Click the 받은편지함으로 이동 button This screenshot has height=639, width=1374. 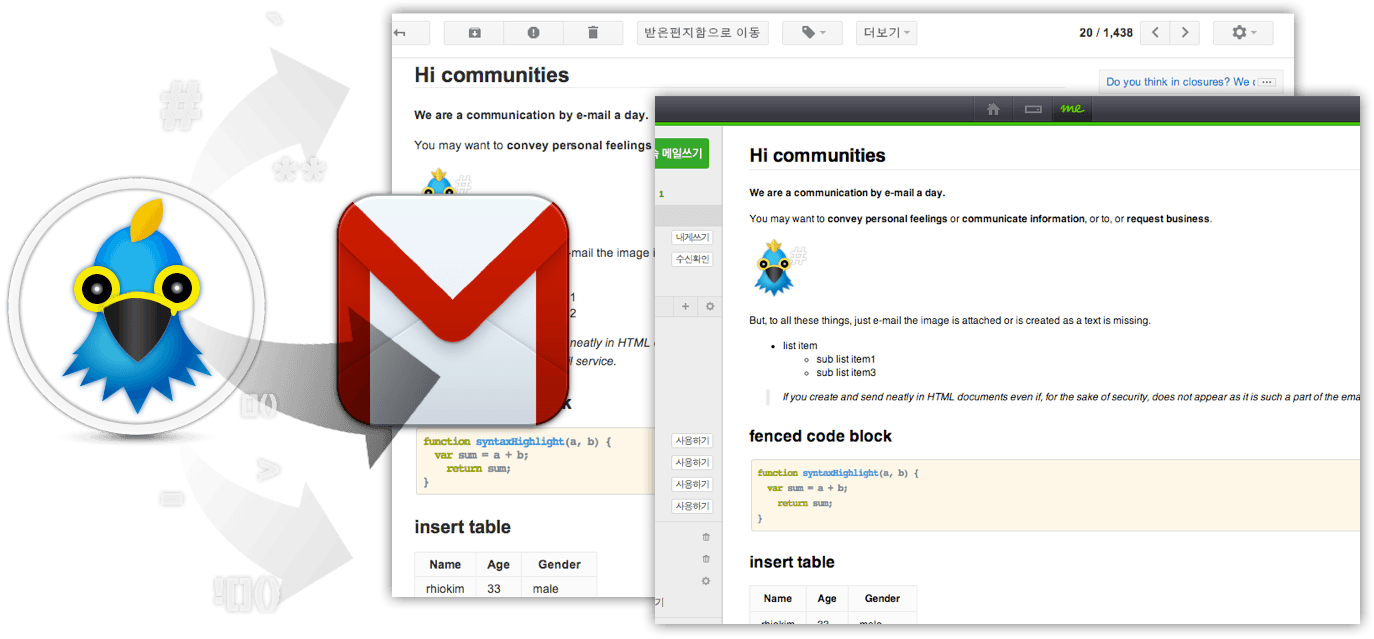coord(702,33)
